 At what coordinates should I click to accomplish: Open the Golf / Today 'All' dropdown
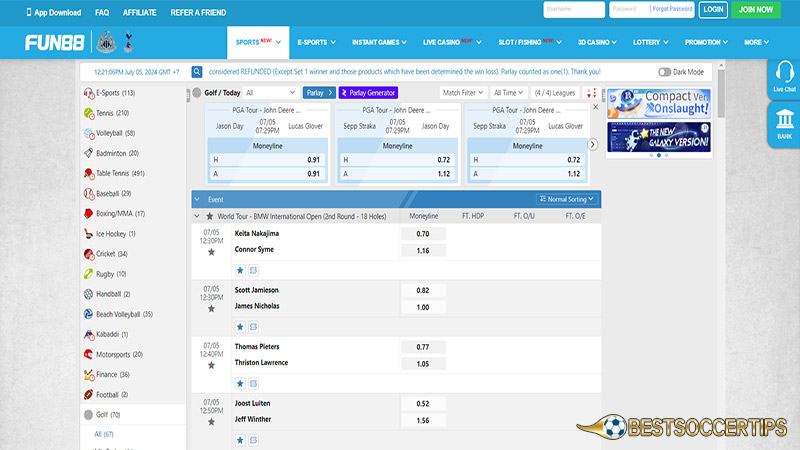[x=270, y=93]
